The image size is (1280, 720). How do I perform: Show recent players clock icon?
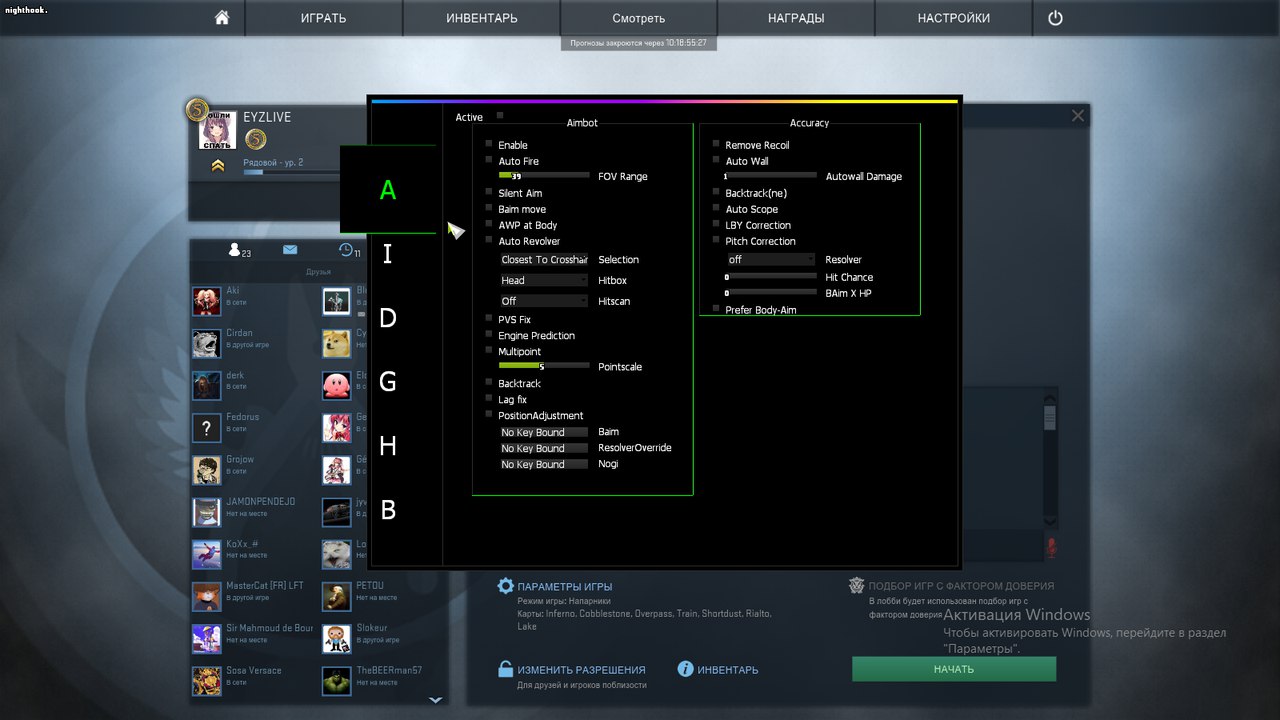coord(346,250)
